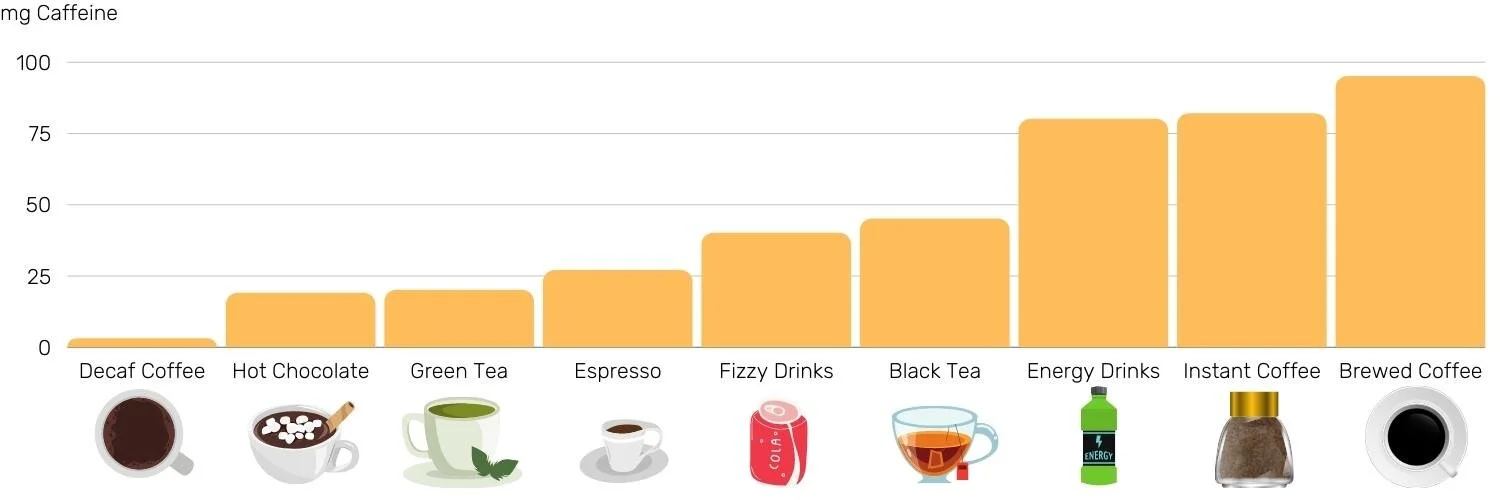Click the Hot Chocolate label
Screen dimensions: 1500x500
[x=300, y=371]
